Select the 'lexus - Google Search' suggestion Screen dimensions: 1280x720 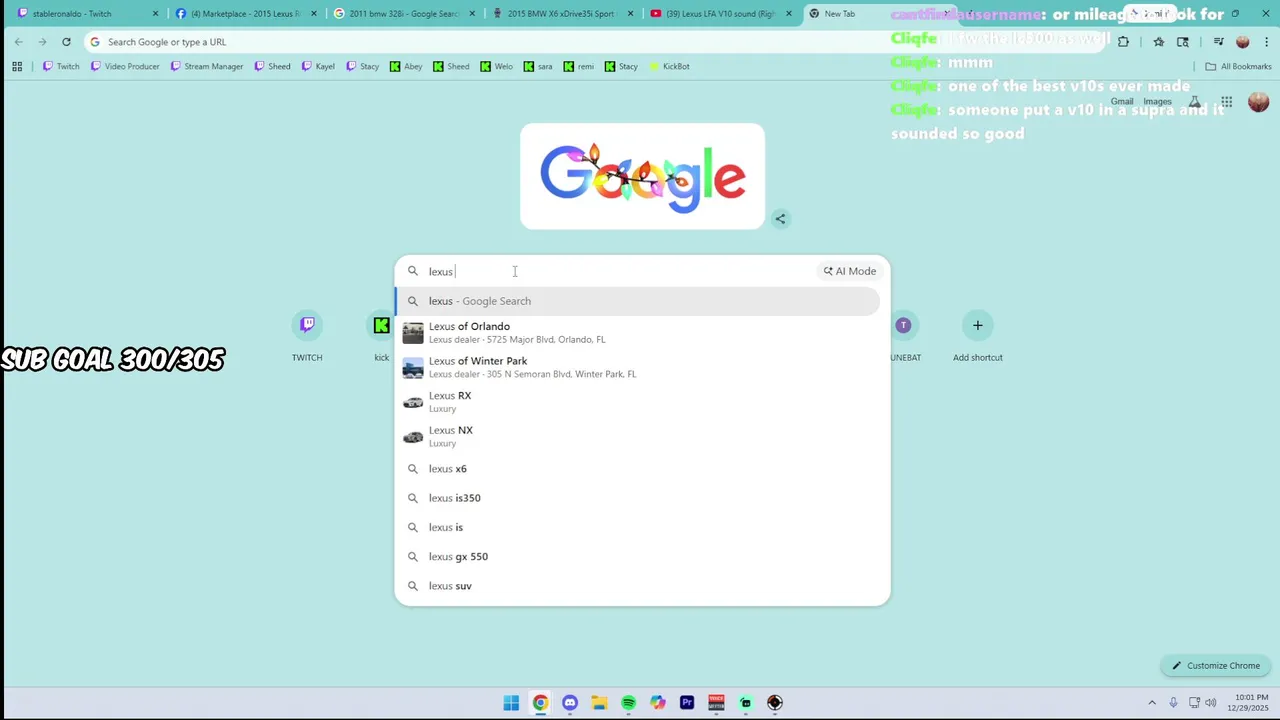tap(637, 301)
